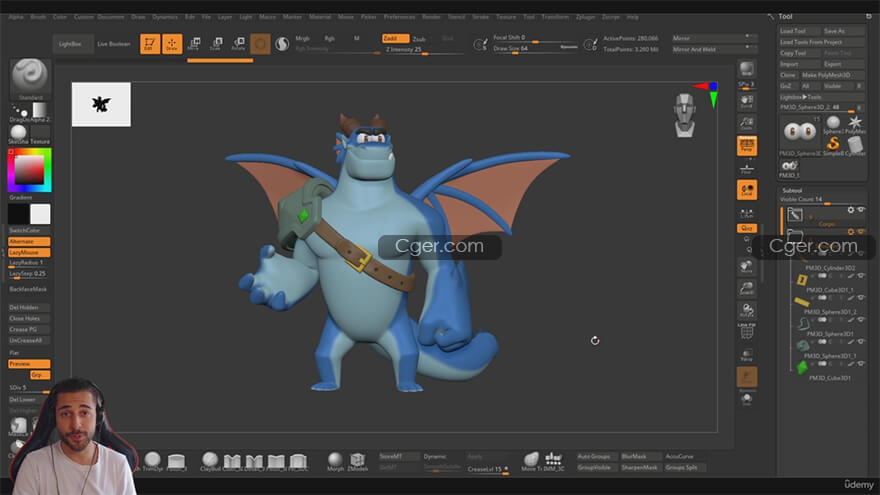880x495 pixels.
Task: Click the Transp transparency icon
Action: click(746, 355)
